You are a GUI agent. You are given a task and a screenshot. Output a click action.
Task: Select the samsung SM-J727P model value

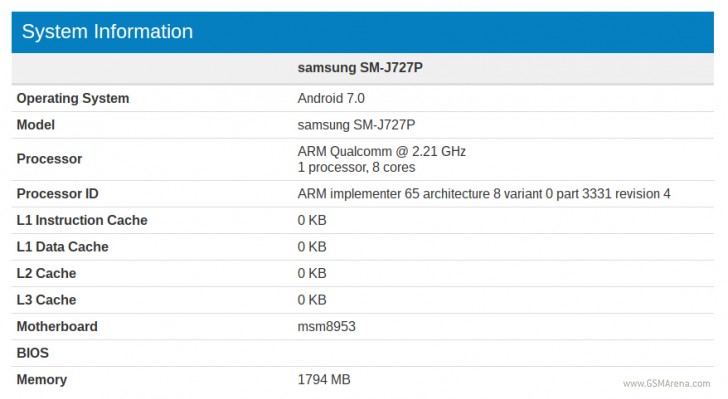pyautogui.click(x=356, y=125)
